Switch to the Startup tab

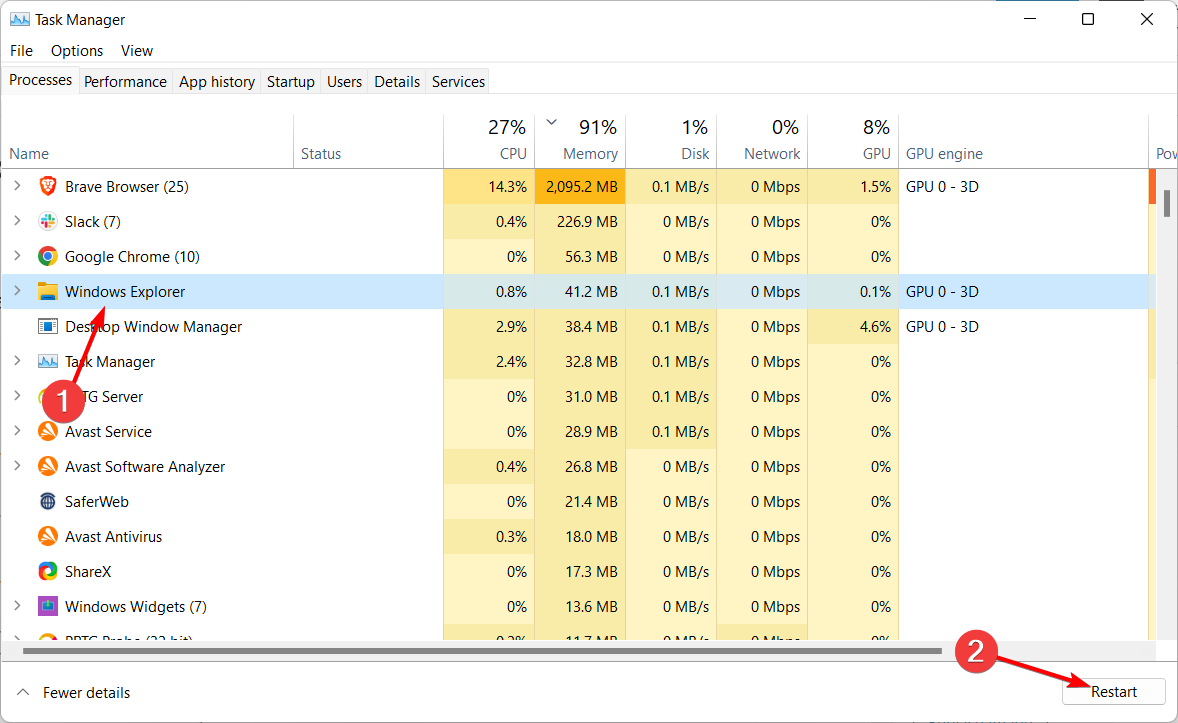[291, 81]
